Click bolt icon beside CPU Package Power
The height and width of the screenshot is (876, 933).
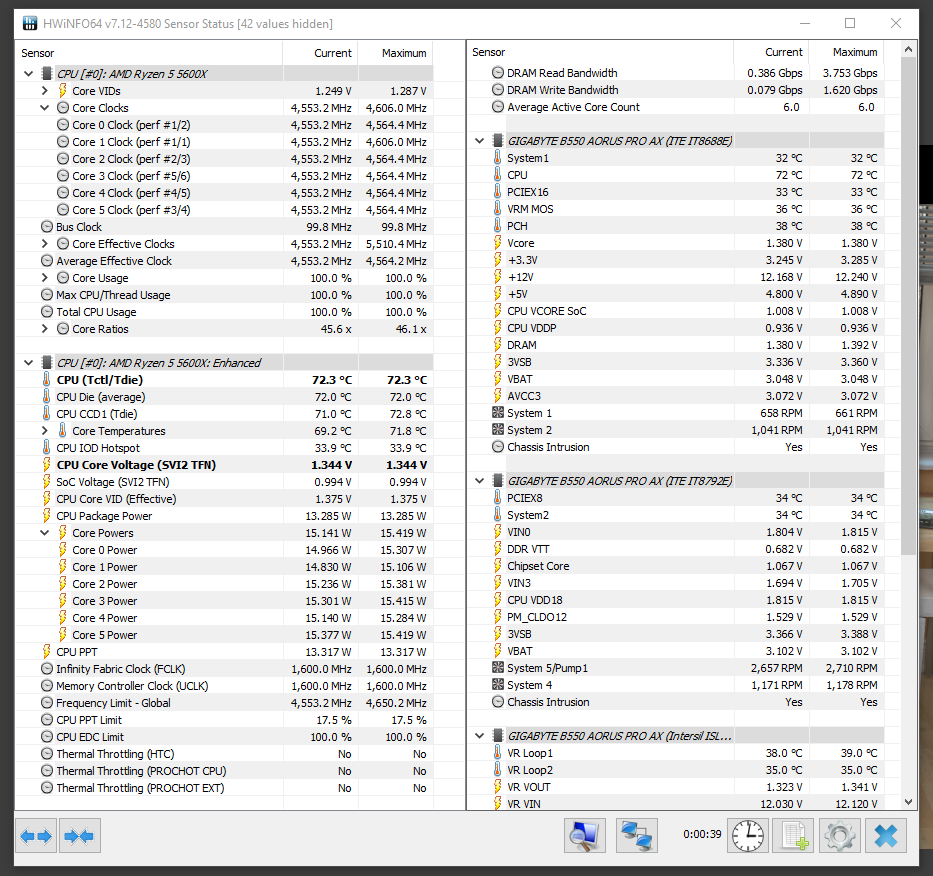(46, 516)
